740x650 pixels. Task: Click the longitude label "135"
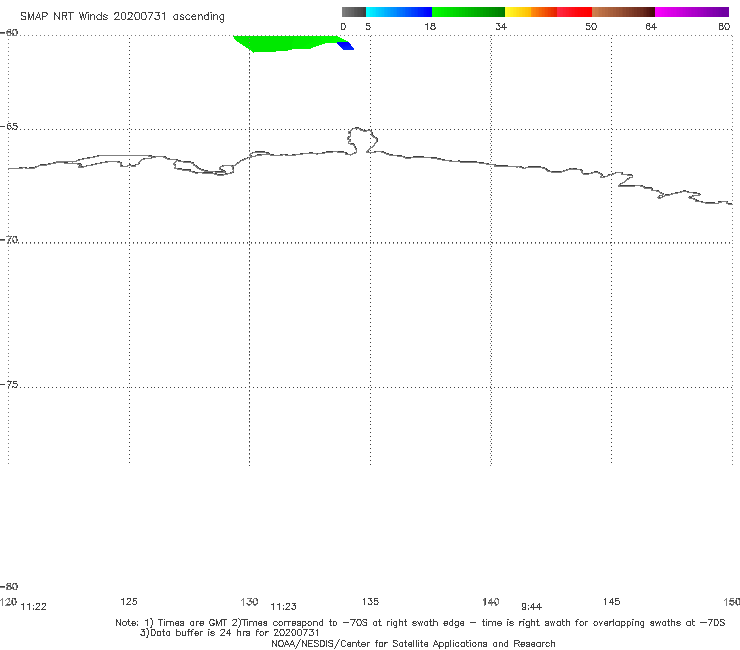pos(370,601)
